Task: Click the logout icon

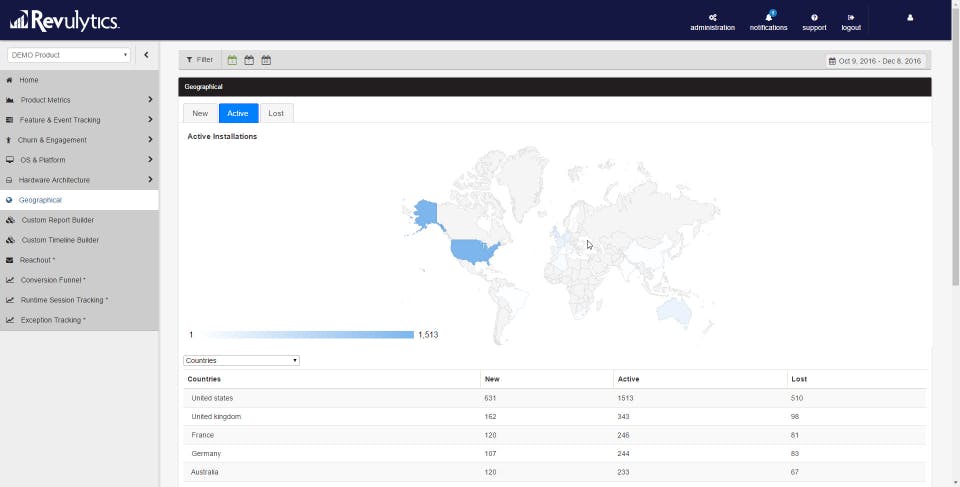Action: (851, 18)
